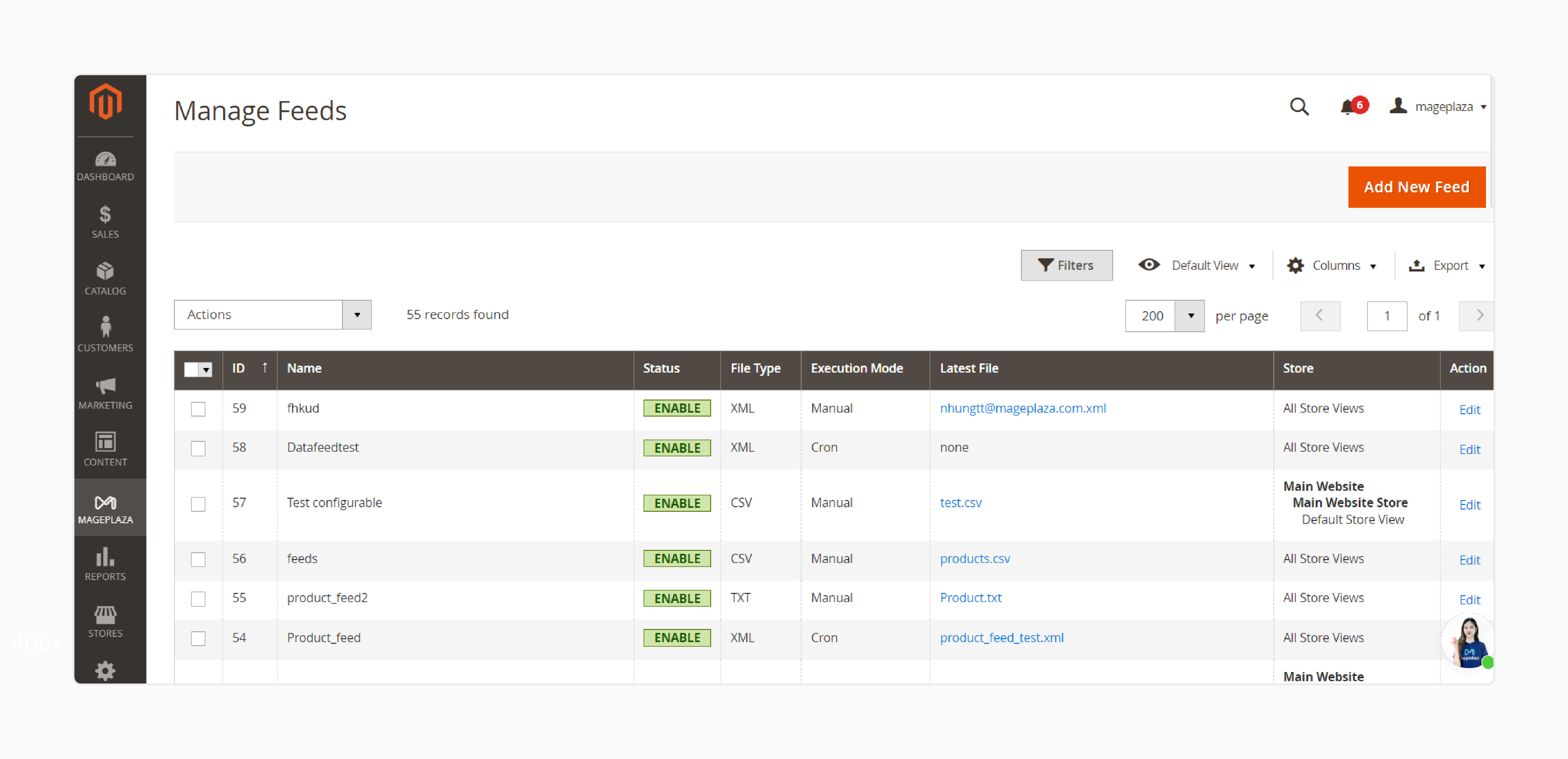Image resolution: width=1568 pixels, height=759 pixels.
Task: Go to the previous page
Action: tap(1320, 315)
